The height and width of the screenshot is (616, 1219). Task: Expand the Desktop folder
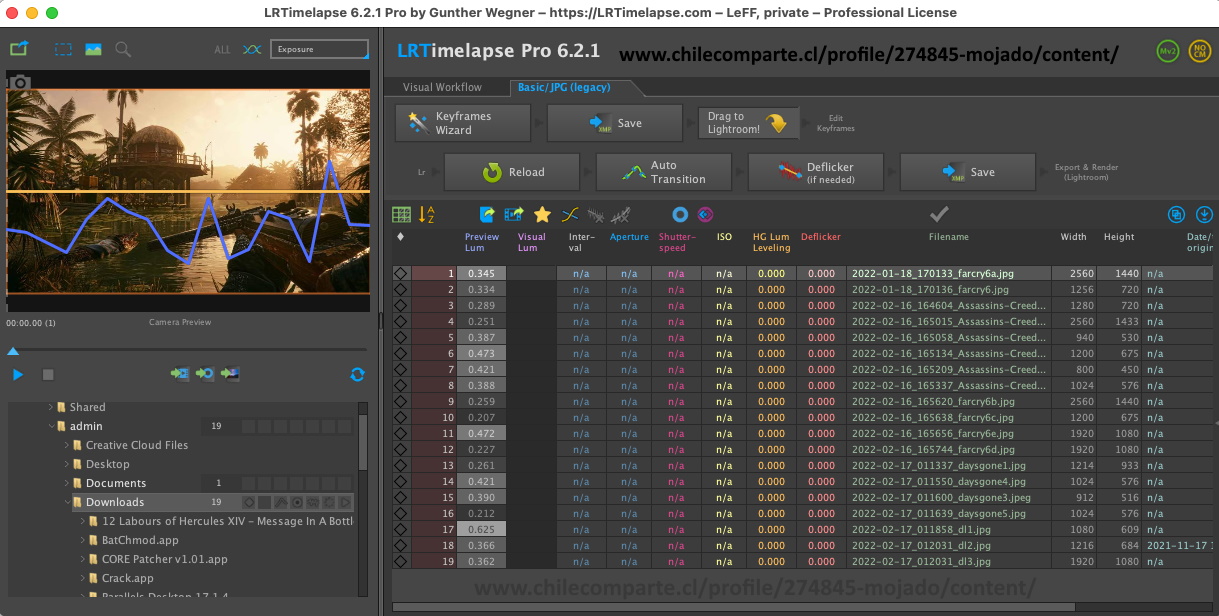point(67,464)
